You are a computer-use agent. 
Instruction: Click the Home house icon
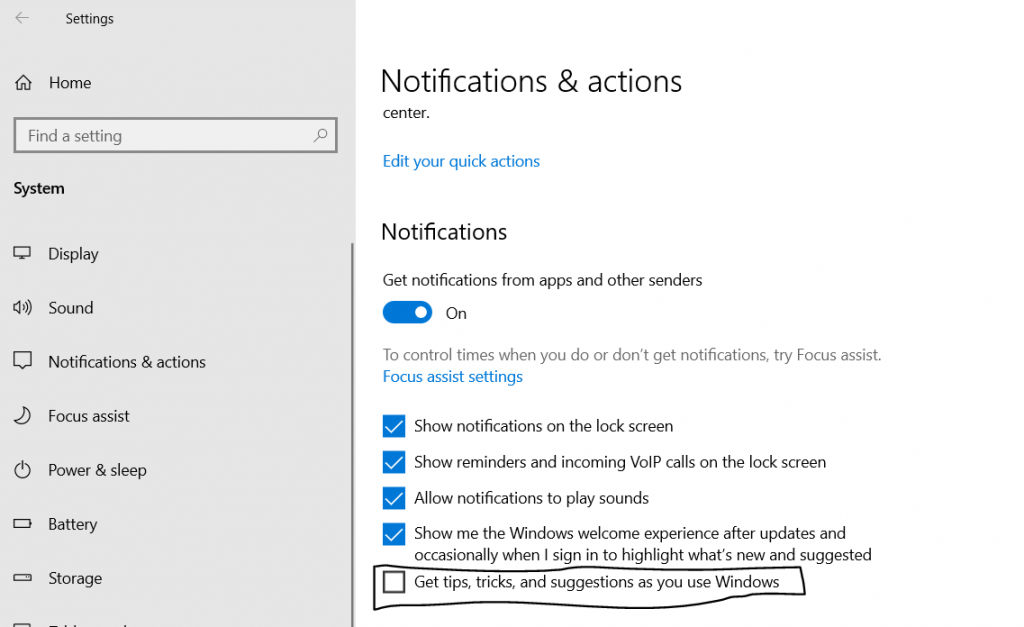[x=23, y=83]
